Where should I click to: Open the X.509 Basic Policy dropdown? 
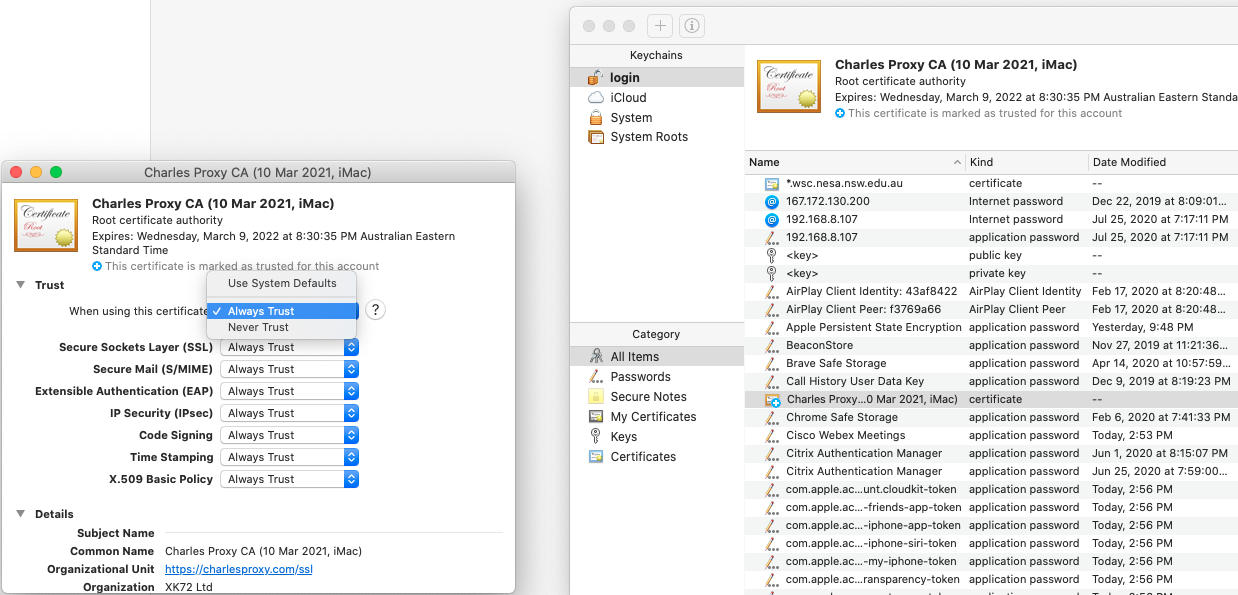pos(289,479)
